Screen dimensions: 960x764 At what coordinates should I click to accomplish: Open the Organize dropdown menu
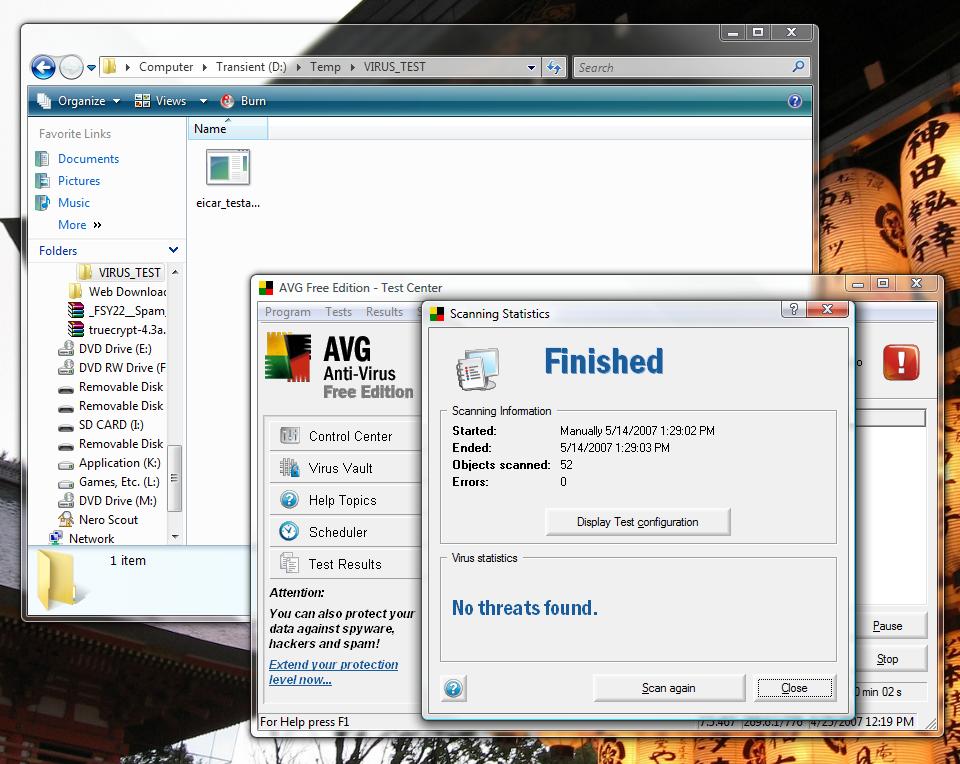(79, 101)
